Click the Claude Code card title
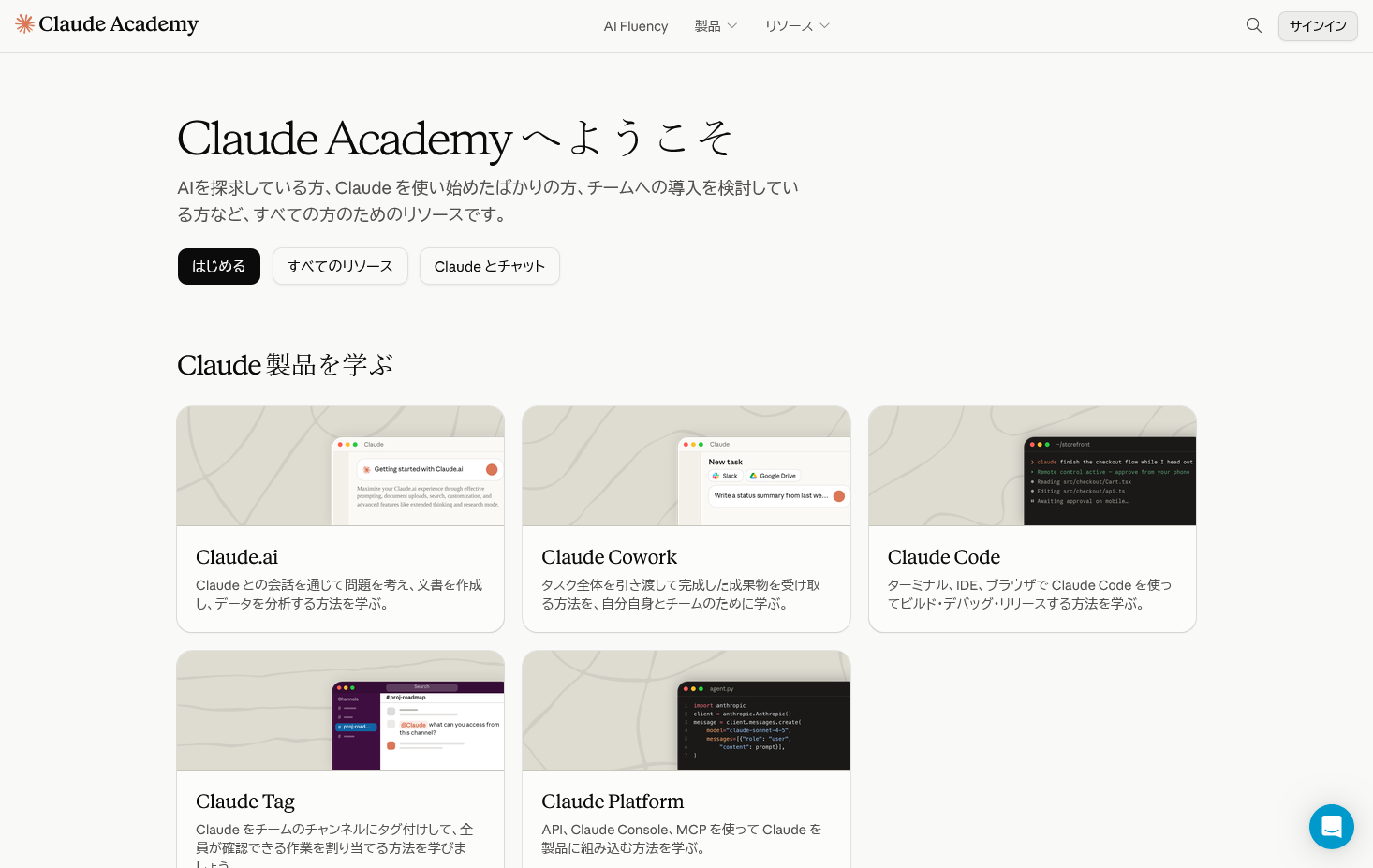The width and height of the screenshot is (1373, 868). (x=944, y=557)
